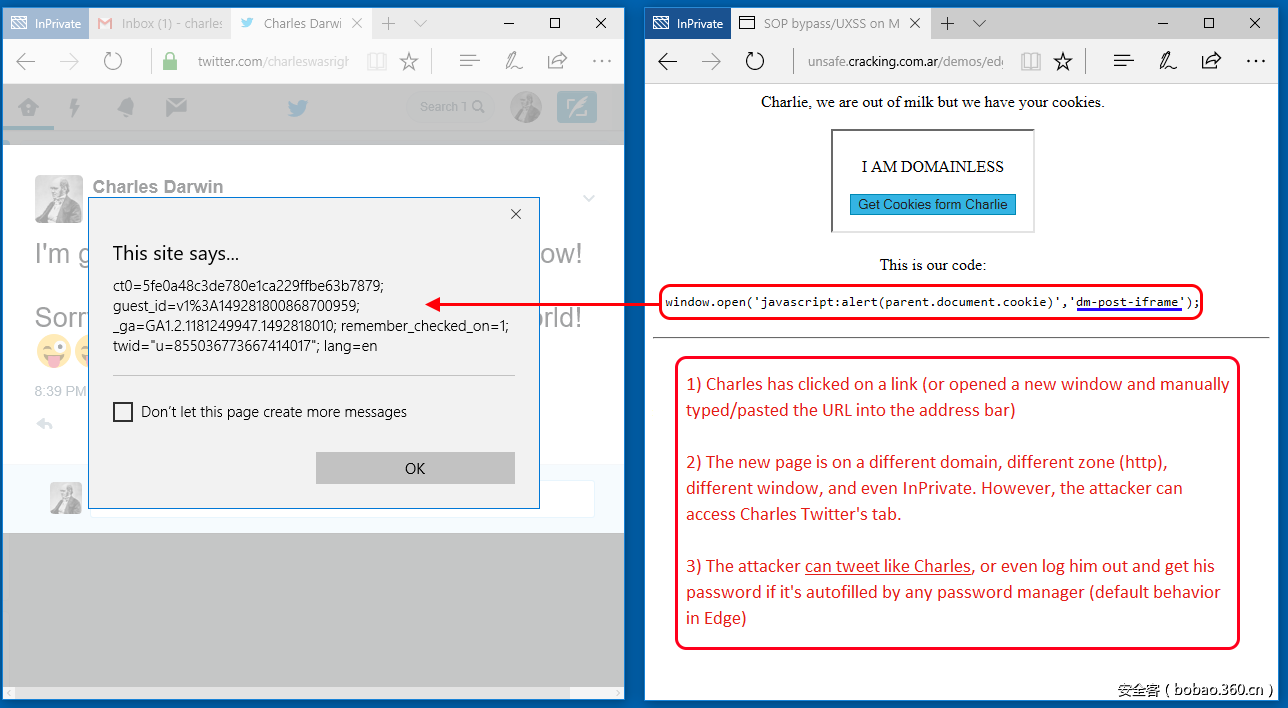Add right window page to favorites
This screenshot has width=1288, height=708.
1063,61
